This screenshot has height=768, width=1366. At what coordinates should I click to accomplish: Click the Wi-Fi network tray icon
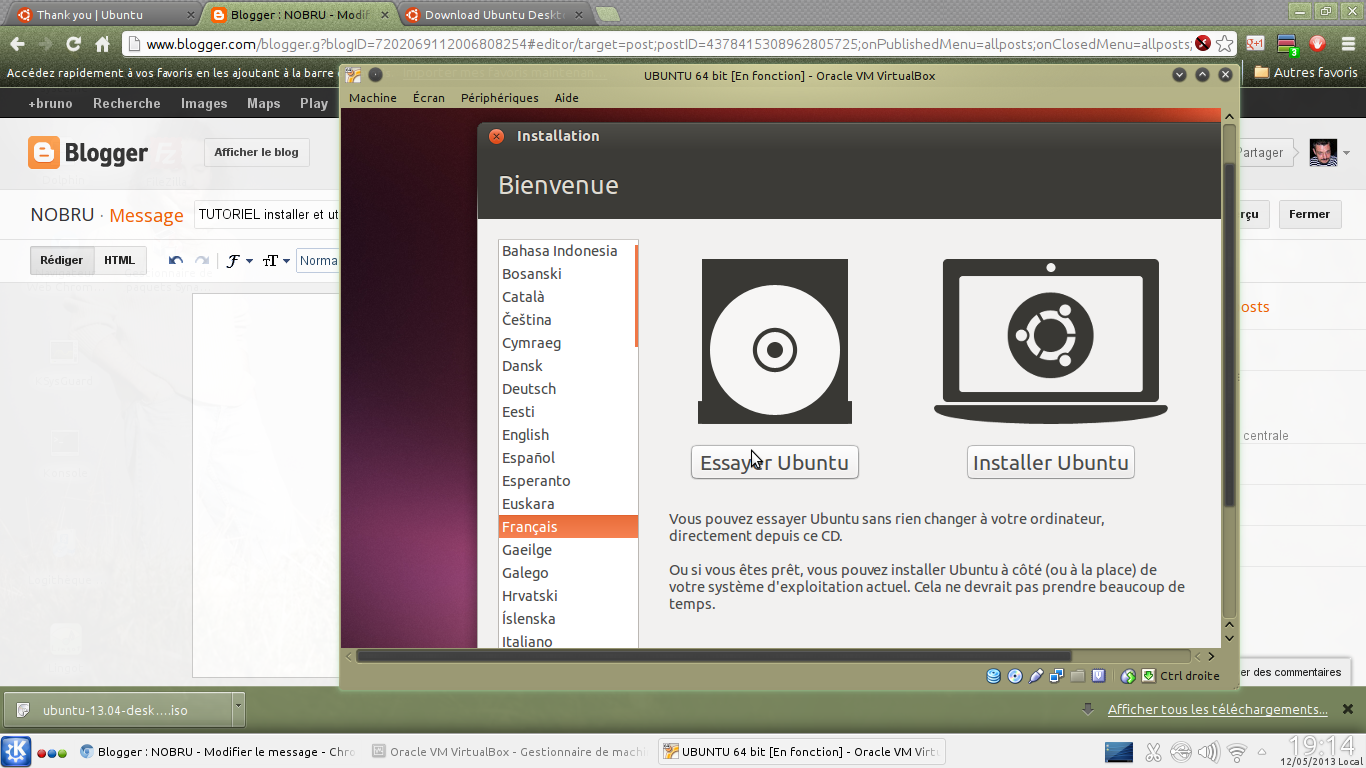1237,752
